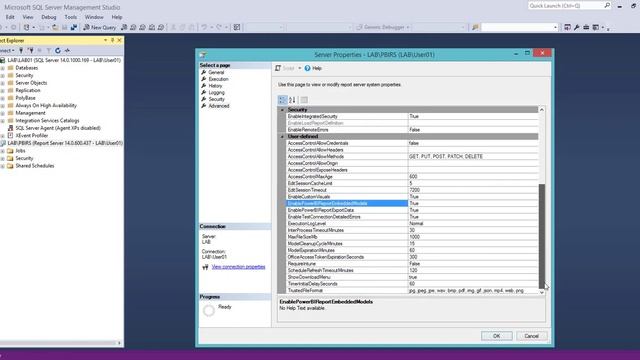Open the Object Explorer window options dropdown
The height and width of the screenshot is (360, 640).
[105, 40]
